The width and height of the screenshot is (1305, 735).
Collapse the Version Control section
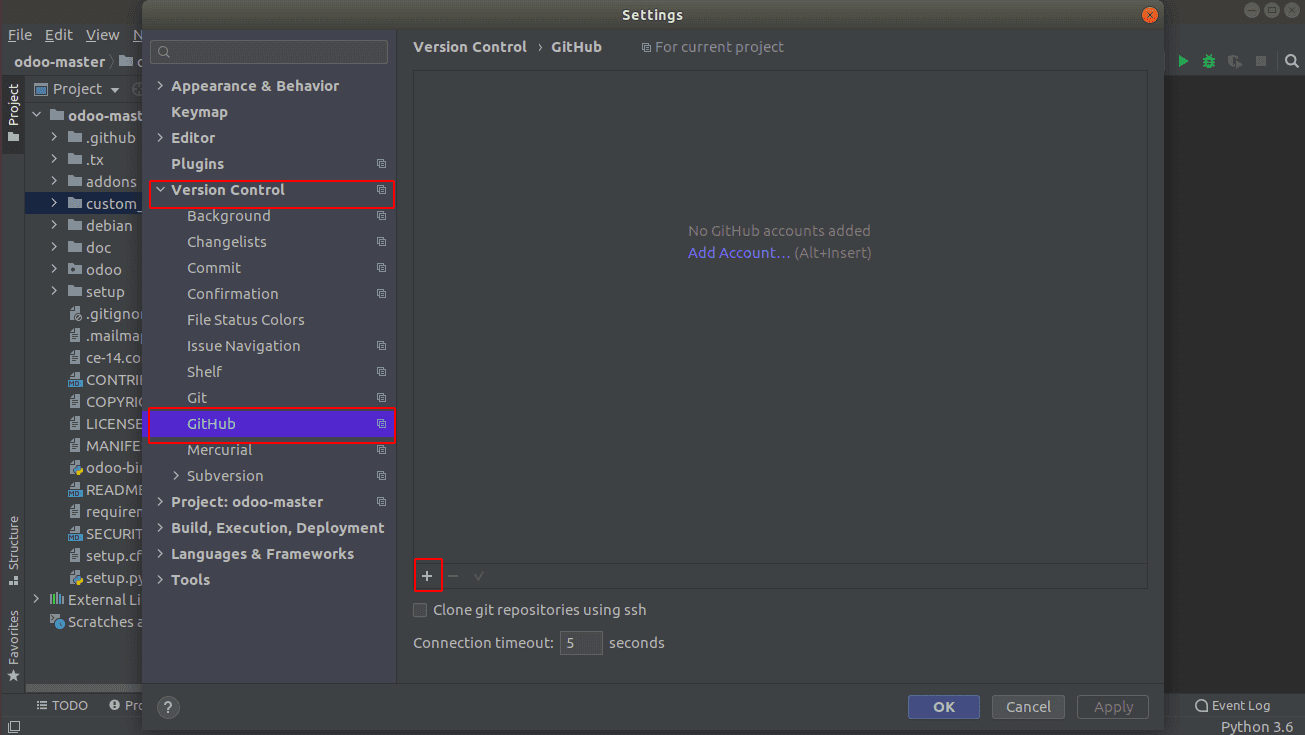coord(161,189)
